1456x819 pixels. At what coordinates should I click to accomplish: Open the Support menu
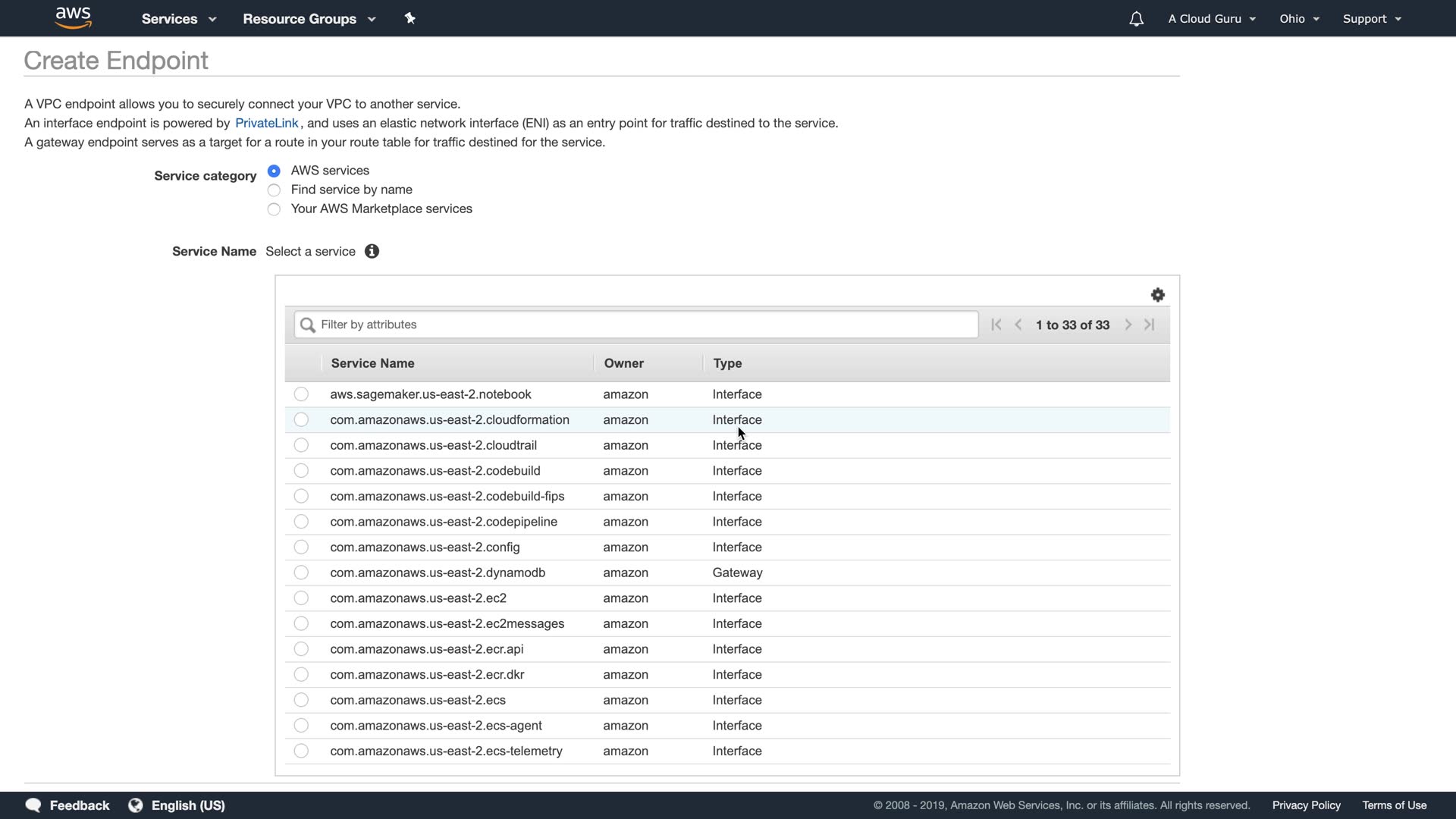click(1371, 19)
